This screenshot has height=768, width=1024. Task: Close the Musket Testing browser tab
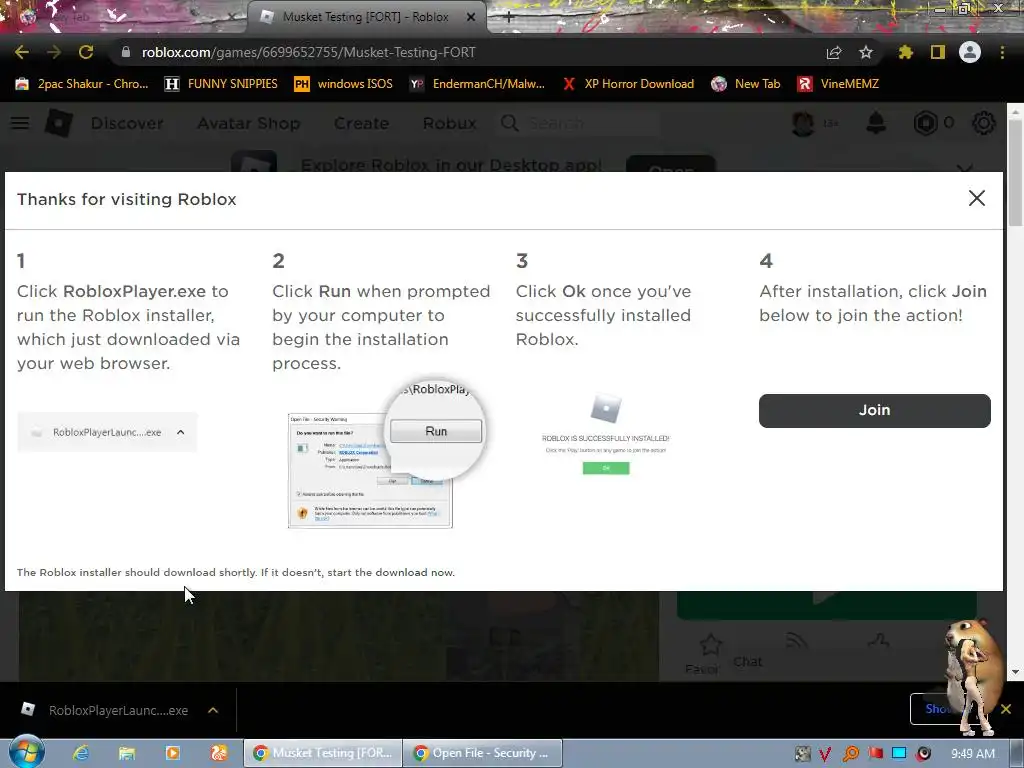[x=471, y=17]
